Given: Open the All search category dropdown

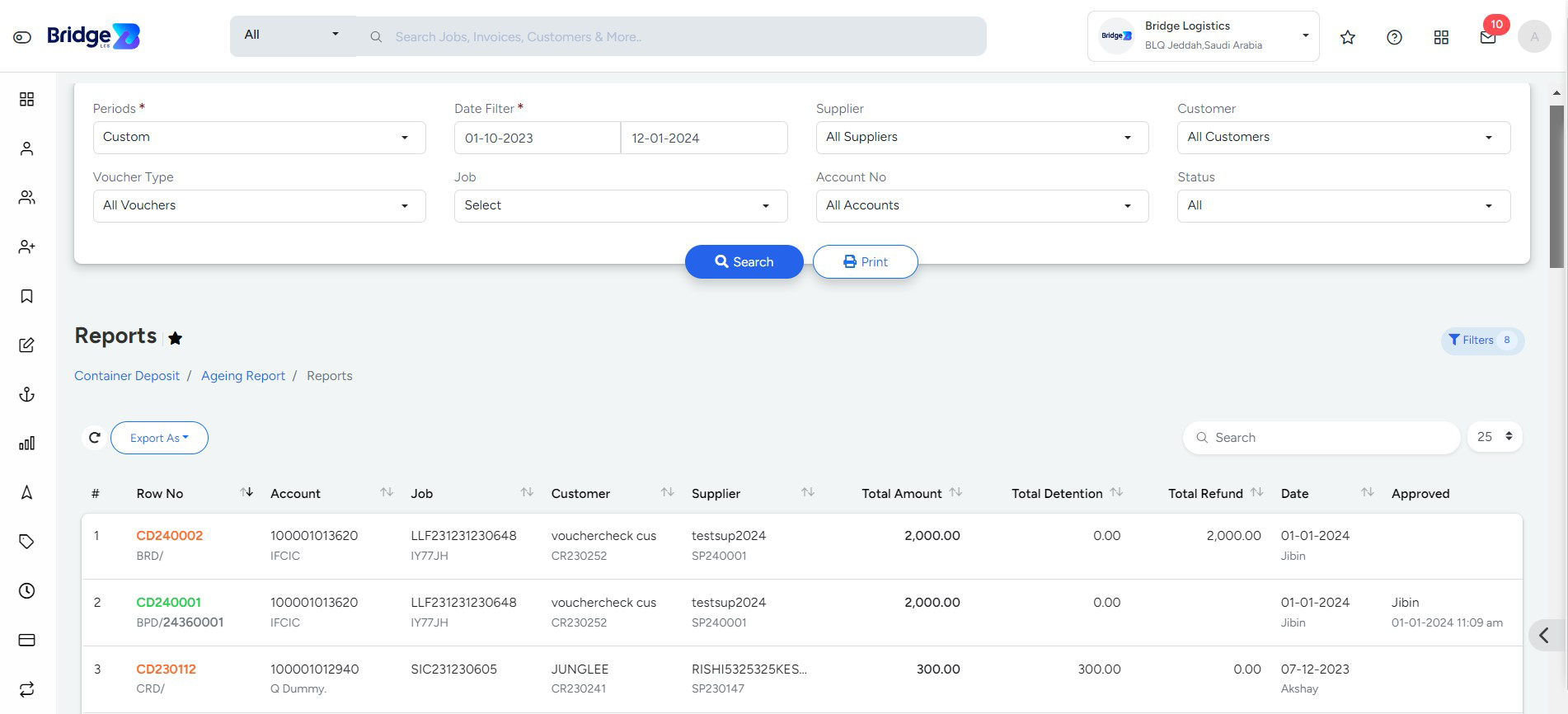Looking at the screenshot, I should click(292, 35).
